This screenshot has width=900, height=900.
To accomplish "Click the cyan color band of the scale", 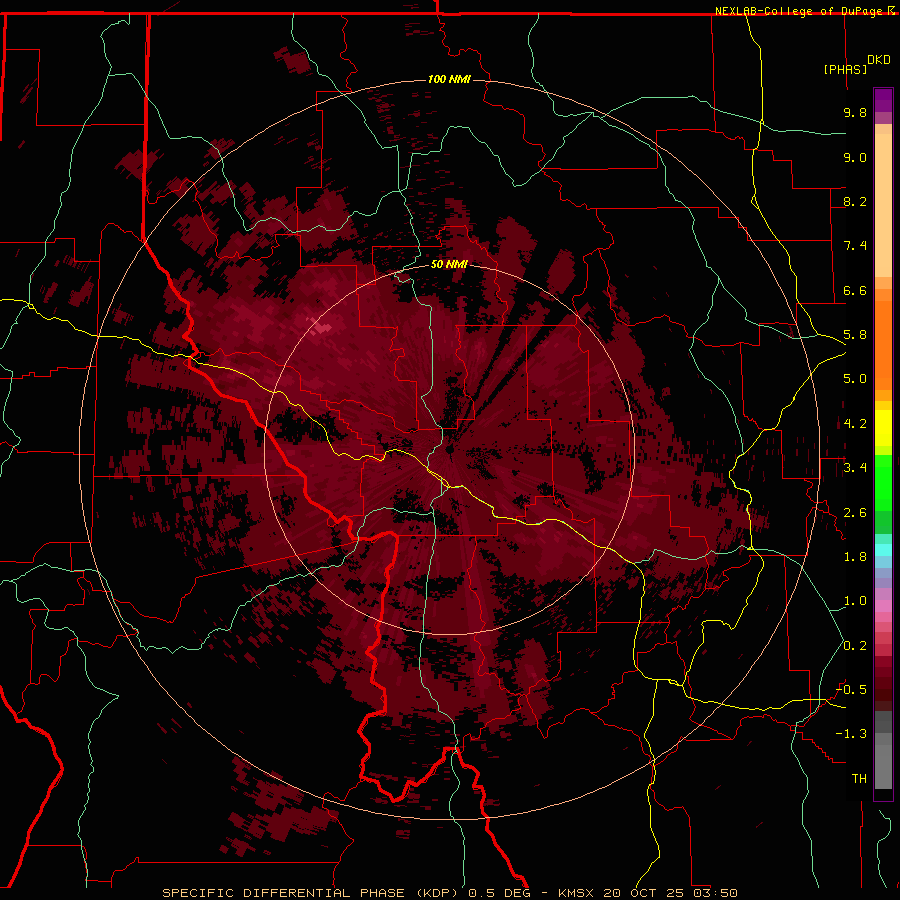I will 883,550.
